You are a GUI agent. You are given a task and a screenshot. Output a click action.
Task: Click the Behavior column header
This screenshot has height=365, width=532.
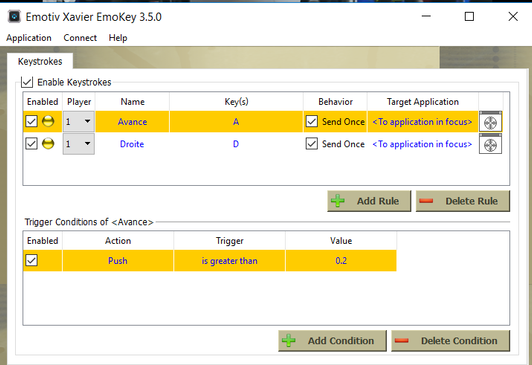point(335,102)
